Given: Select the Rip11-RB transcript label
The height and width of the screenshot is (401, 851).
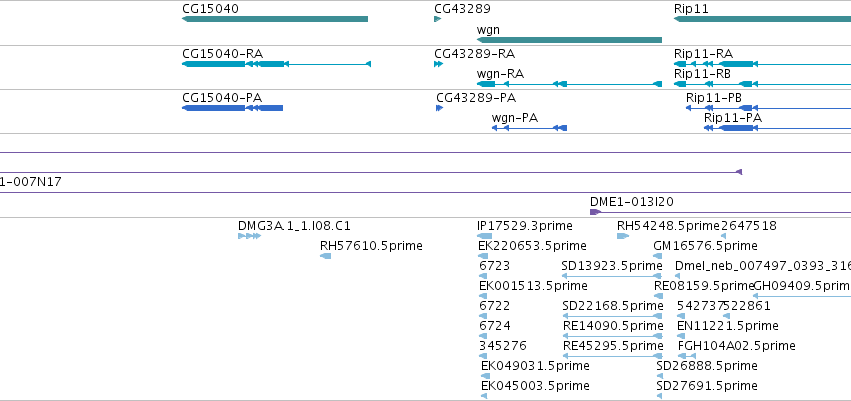Looking at the screenshot, I should pos(702,73).
